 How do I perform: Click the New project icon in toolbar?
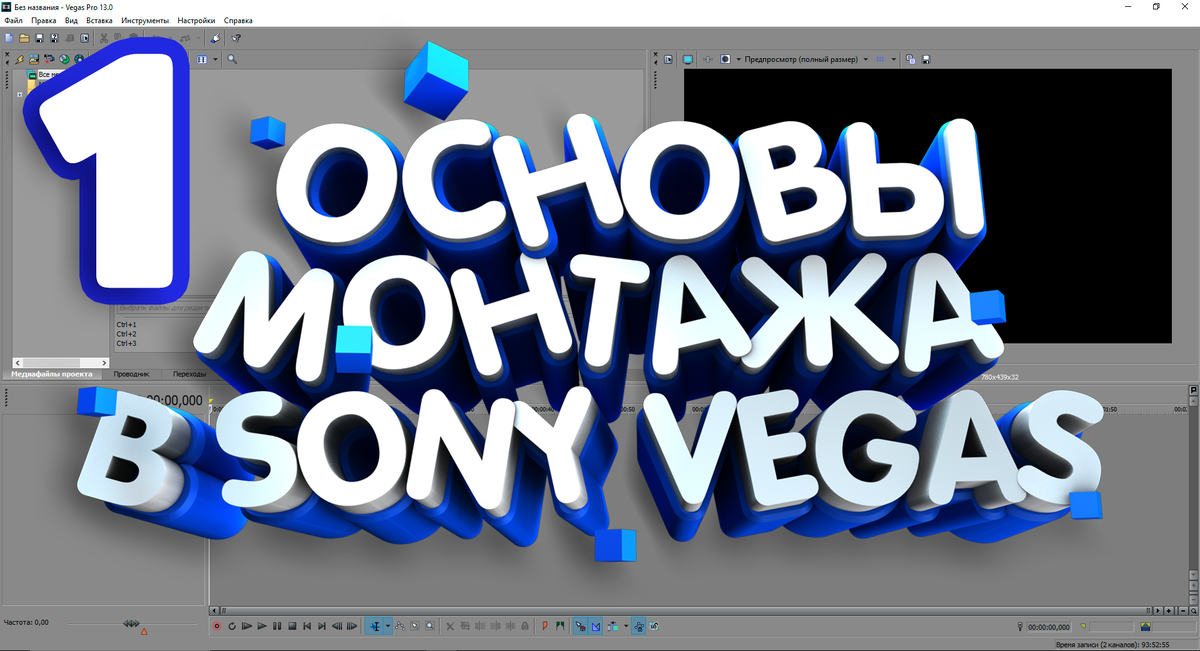pyautogui.click(x=9, y=38)
